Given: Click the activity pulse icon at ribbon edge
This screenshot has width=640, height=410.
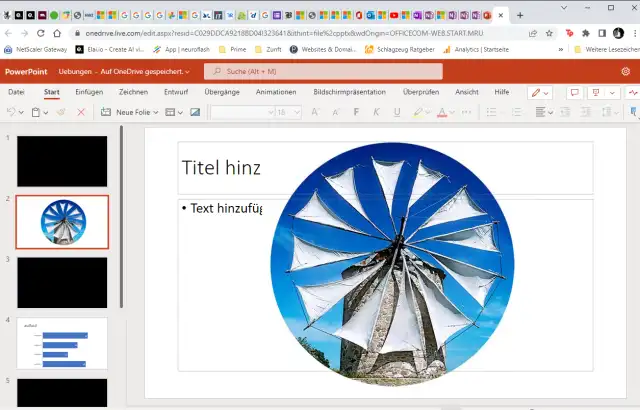Looking at the screenshot, I should coord(633,93).
